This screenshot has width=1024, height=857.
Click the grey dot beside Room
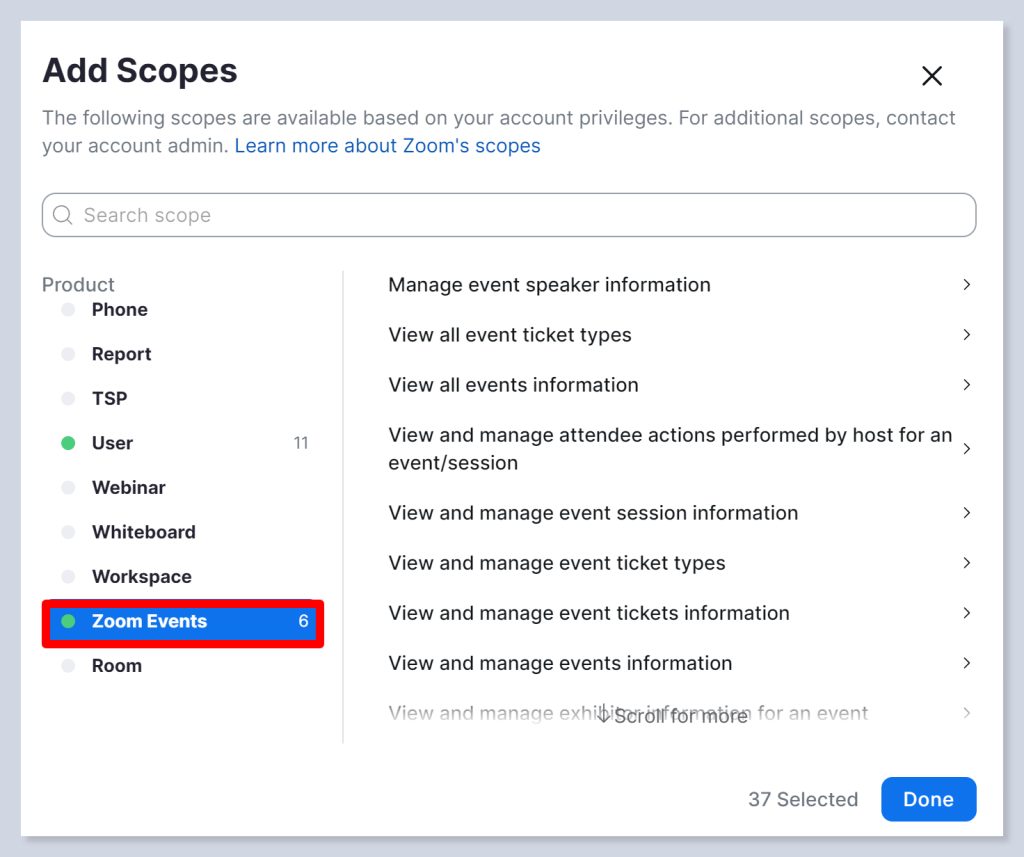tap(68, 666)
